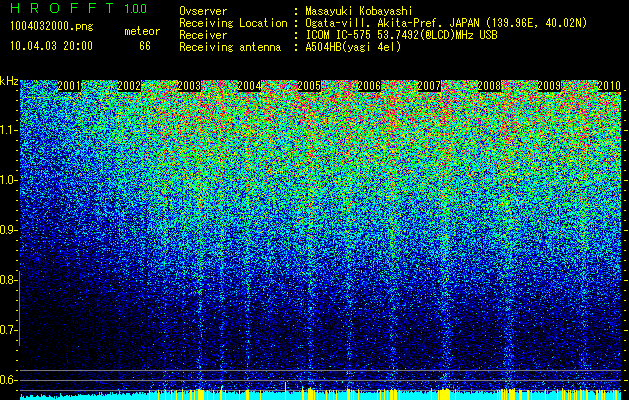Click the meteor label
Image resolution: width=629 pixels, height=400 pixels.
point(142,31)
